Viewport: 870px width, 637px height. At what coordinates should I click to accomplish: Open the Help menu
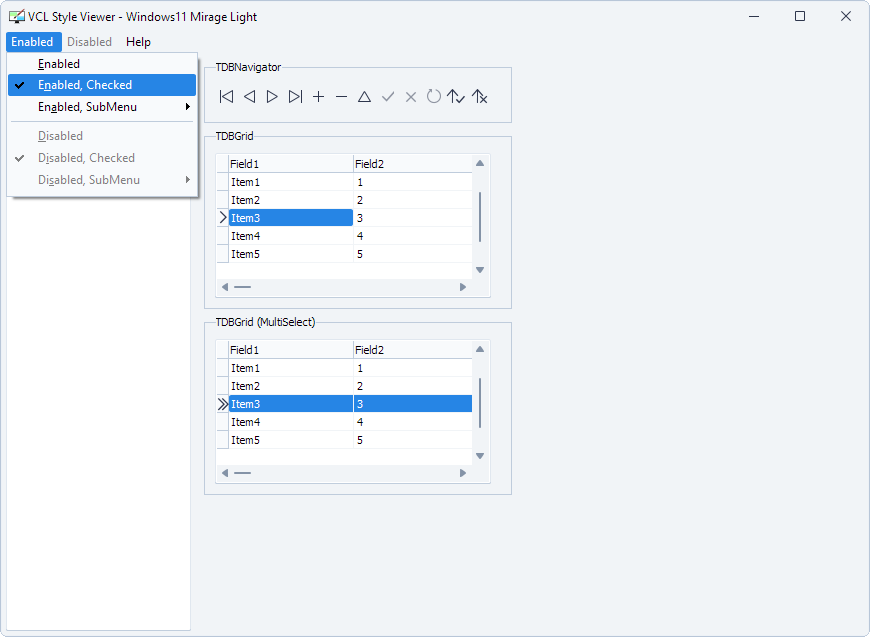coord(138,42)
